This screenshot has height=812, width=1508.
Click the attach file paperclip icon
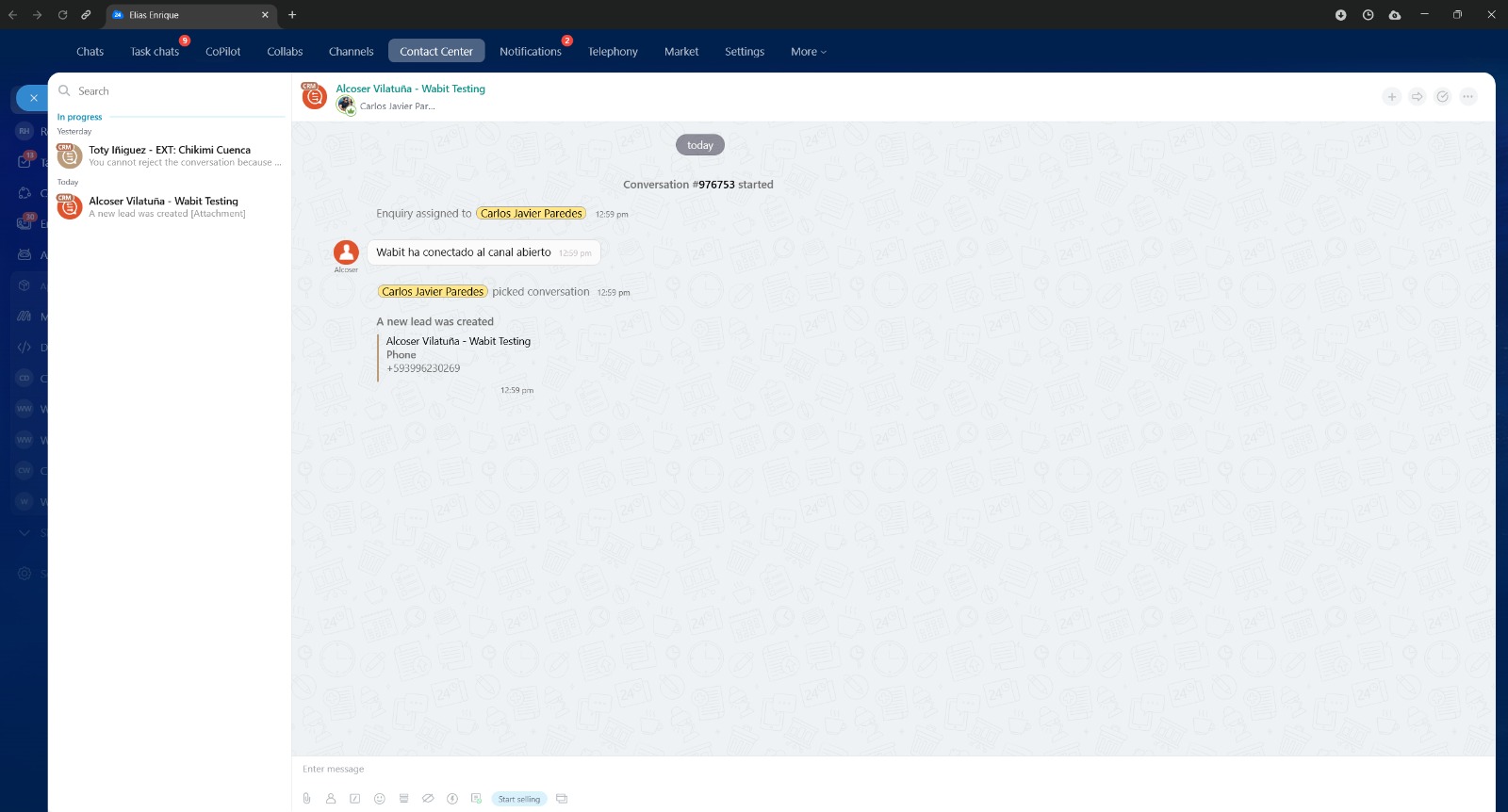click(x=306, y=799)
